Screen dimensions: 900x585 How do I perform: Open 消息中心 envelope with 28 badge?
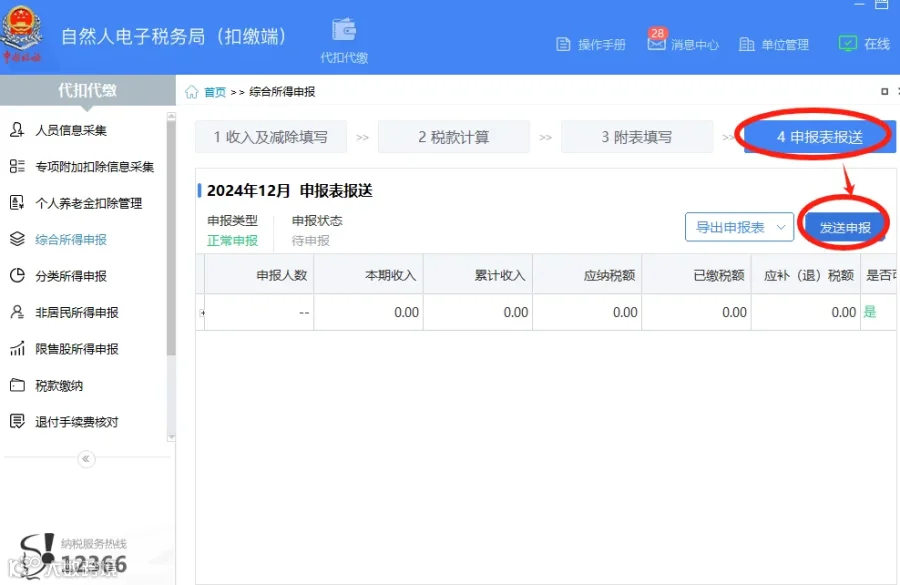[x=657, y=41]
